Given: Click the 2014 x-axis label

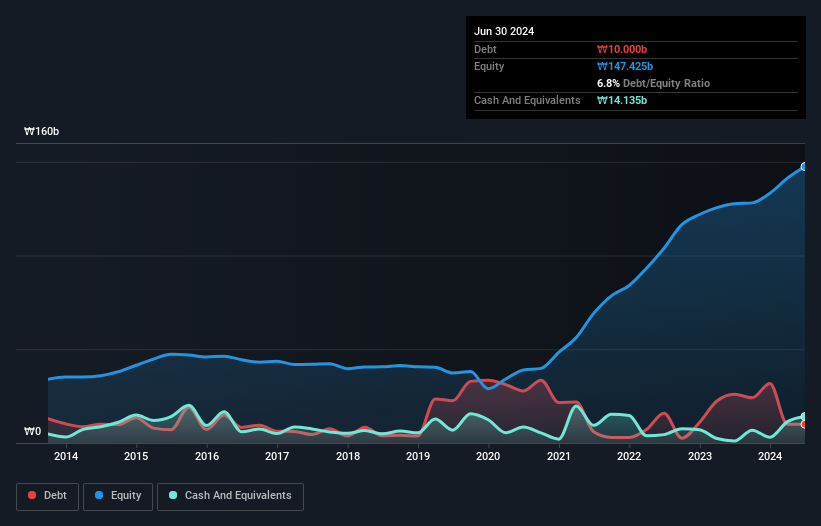Looking at the screenshot, I should [x=66, y=456].
